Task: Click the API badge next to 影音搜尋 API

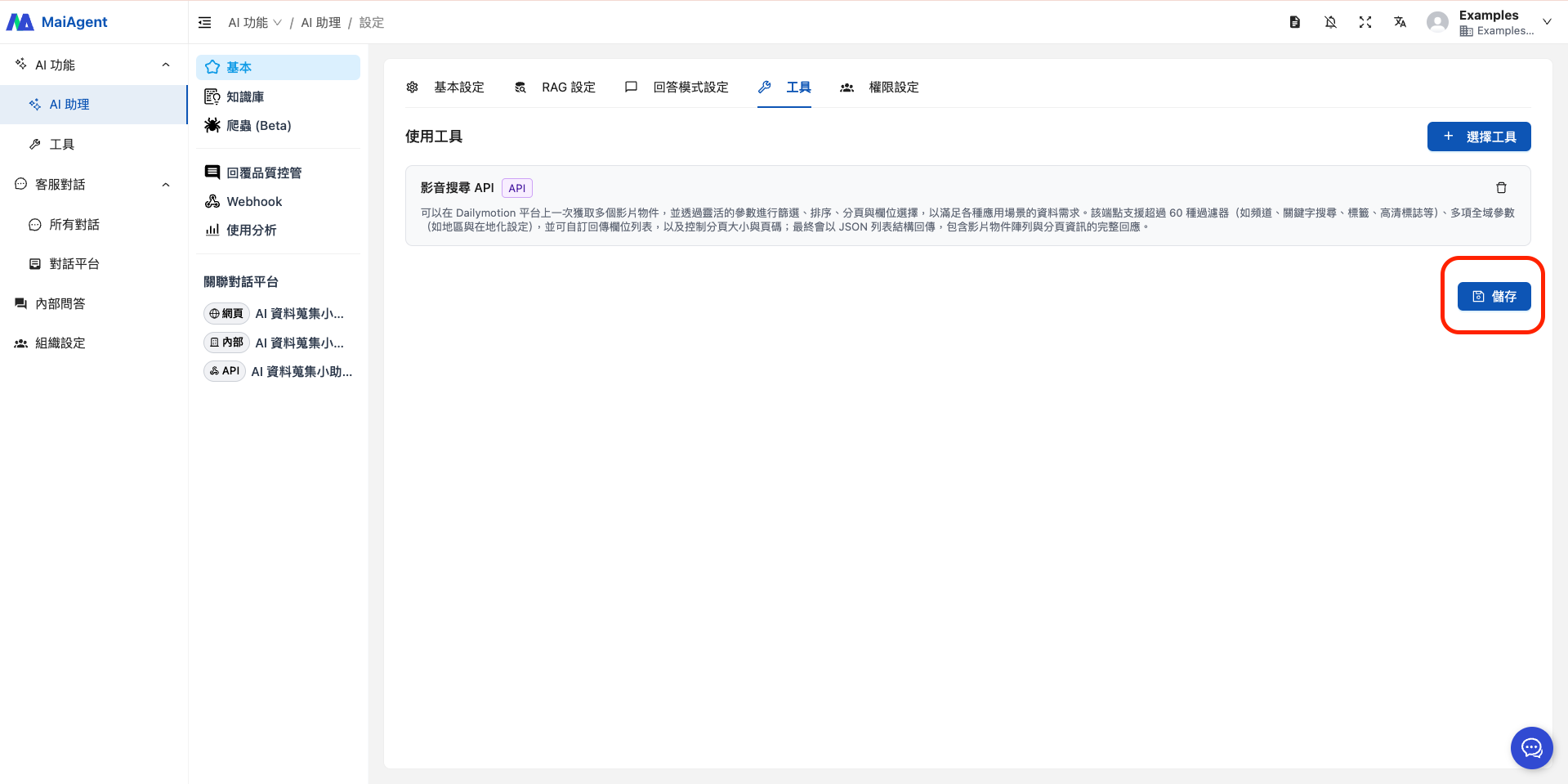Action: (x=516, y=187)
